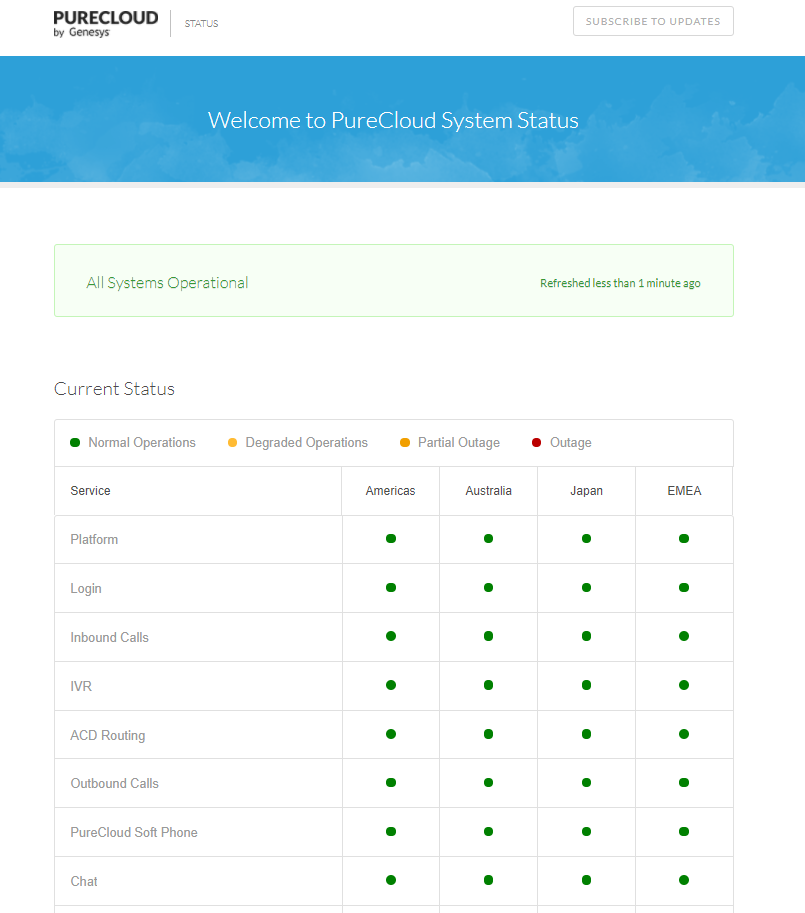Click the ACD Routing status dot for Americas
Screen dimensions: 805x913
pyautogui.click(x=391, y=734)
